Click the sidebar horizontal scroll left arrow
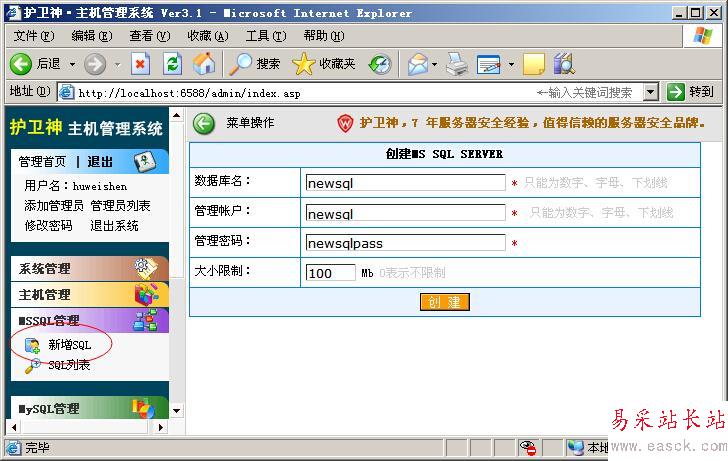This screenshot has height=461, width=728. tap(15, 427)
